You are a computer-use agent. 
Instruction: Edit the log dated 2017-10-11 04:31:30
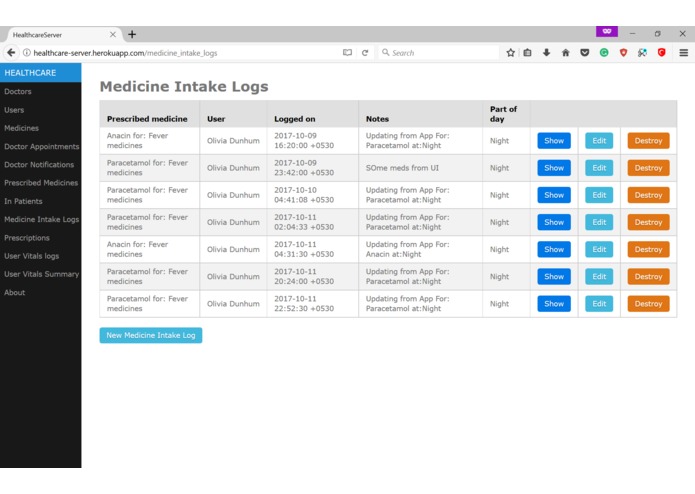point(599,249)
